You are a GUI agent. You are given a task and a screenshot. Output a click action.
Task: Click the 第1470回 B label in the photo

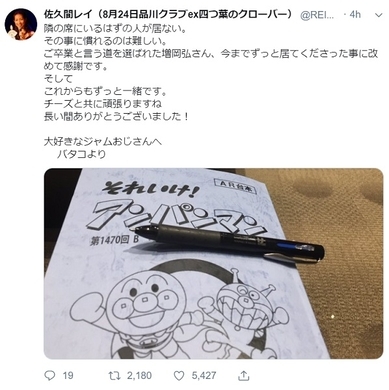tap(114, 240)
